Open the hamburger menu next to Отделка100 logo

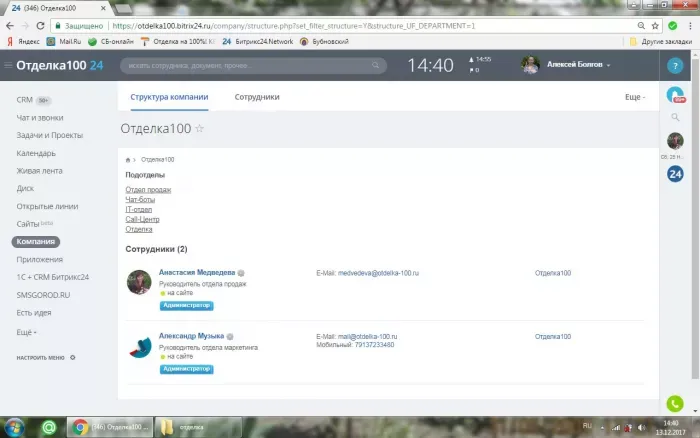[8, 65]
